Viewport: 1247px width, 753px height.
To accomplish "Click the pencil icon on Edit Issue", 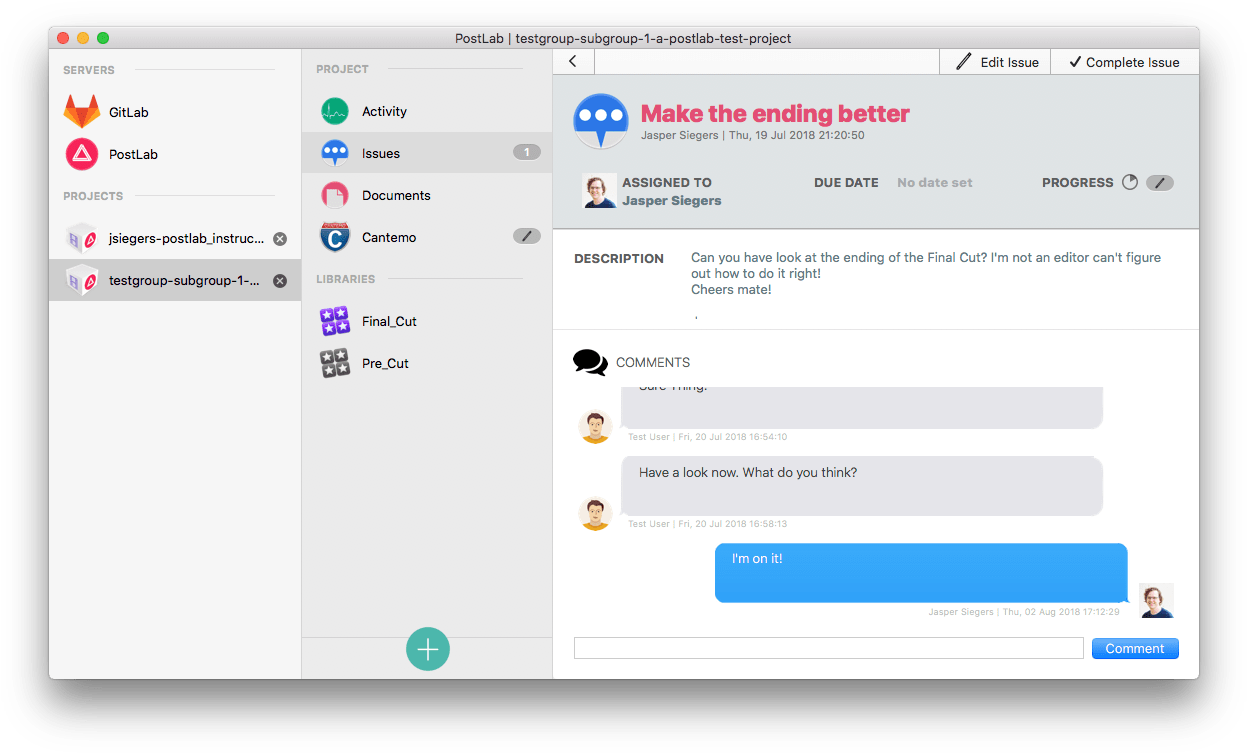I will click(x=964, y=61).
